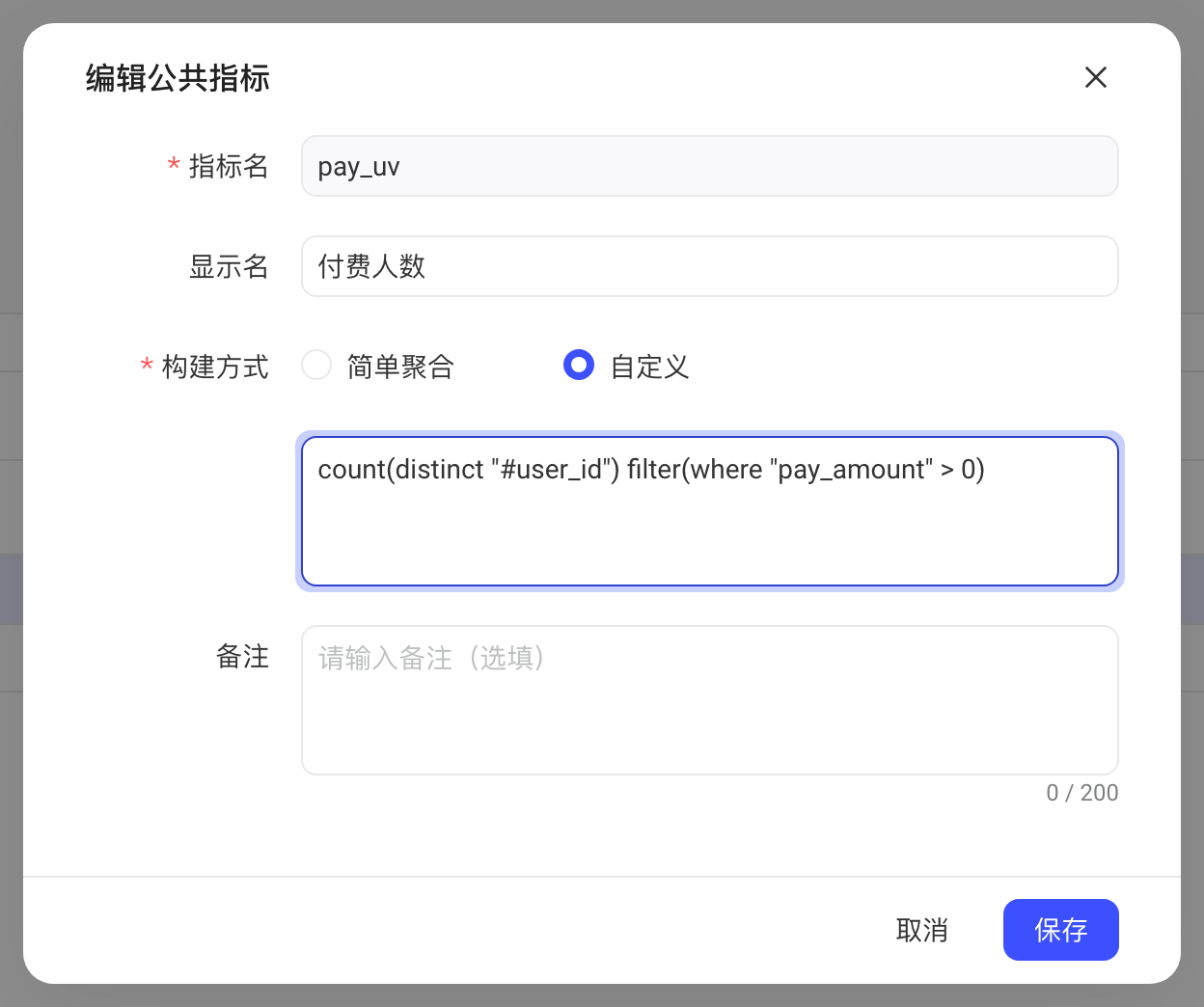Screen dimensions: 1204x1007
Task: Click 取消 to cancel editing
Action: tap(922, 930)
